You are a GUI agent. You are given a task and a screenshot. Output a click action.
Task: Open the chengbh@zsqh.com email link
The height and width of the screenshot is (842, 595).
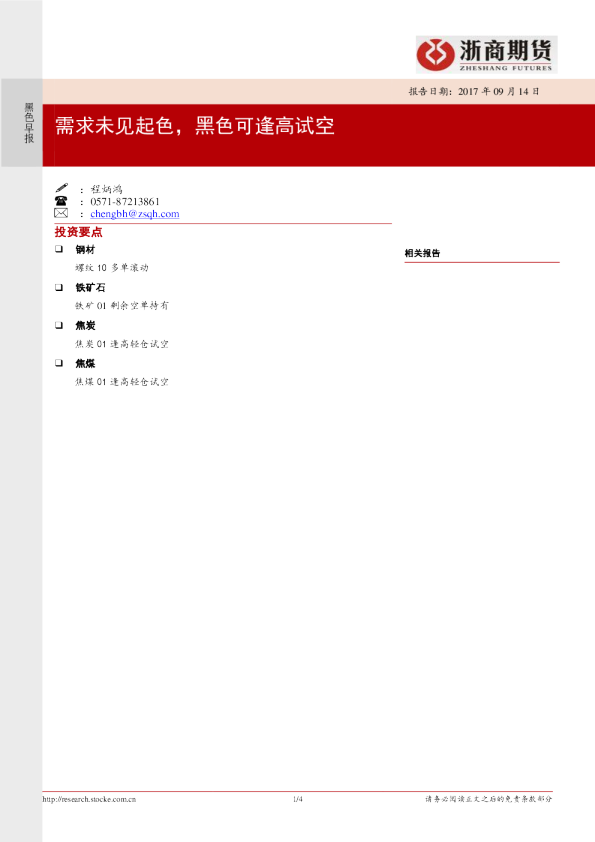(x=135, y=214)
